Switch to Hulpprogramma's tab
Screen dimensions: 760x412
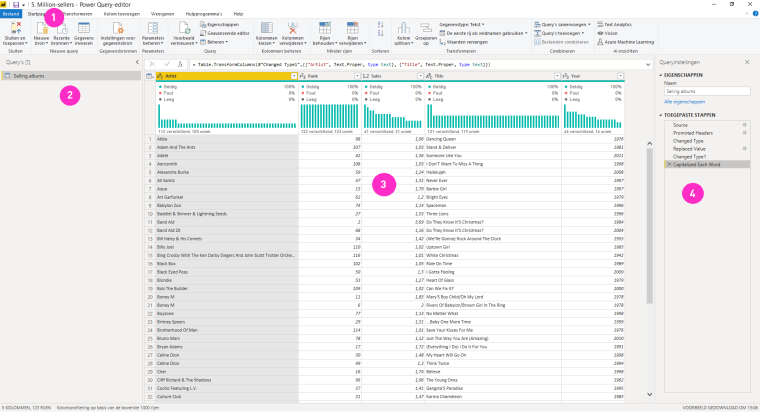tap(204, 14)
